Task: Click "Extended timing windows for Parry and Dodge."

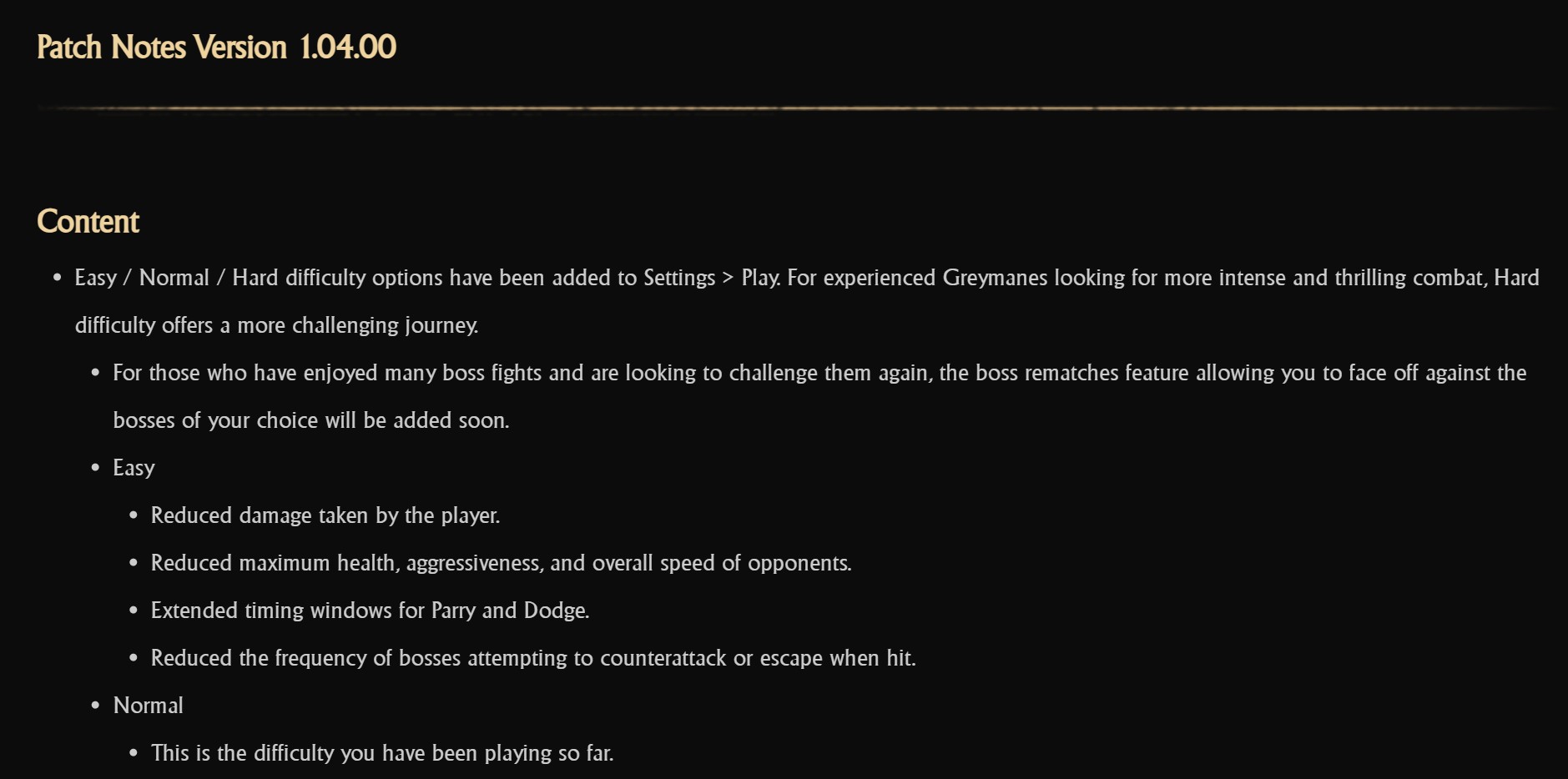Action: point(370,611)
